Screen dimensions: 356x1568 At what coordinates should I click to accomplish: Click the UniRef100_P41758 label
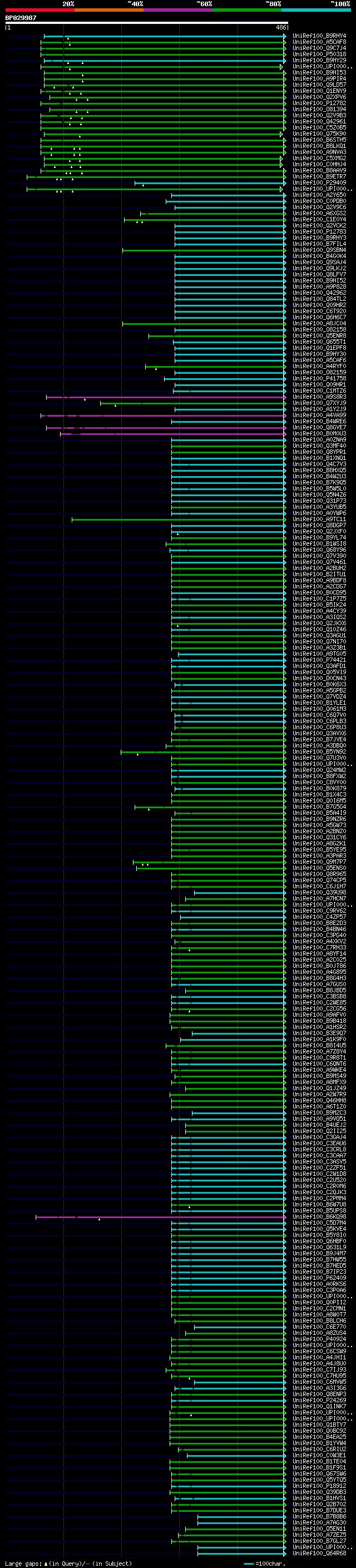[319, 379]
